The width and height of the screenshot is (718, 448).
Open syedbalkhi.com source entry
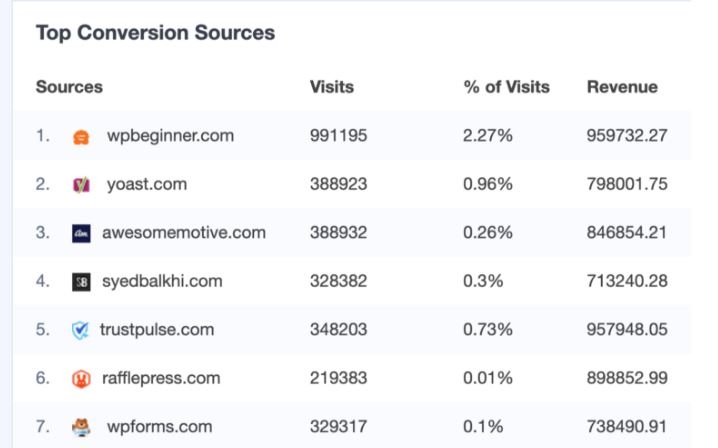(x=162, y=281)
